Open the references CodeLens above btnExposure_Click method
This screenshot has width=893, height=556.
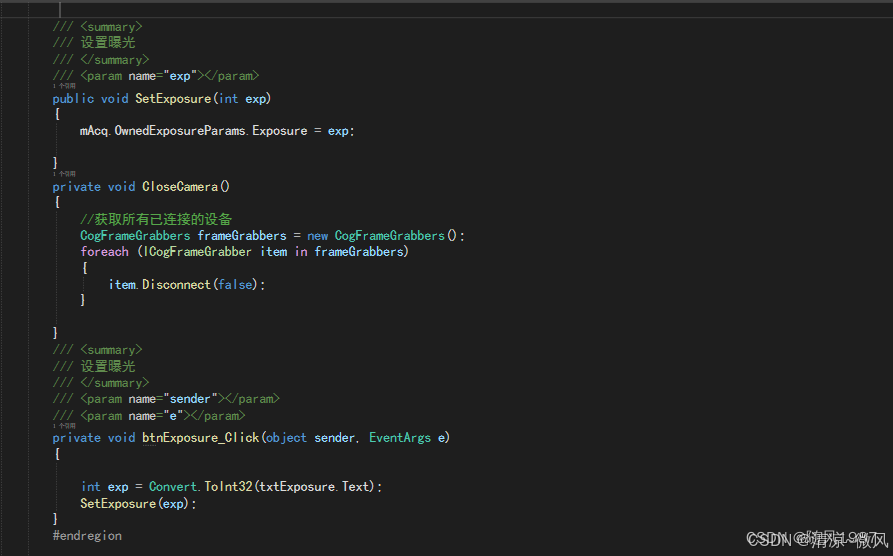pos(64,426)
